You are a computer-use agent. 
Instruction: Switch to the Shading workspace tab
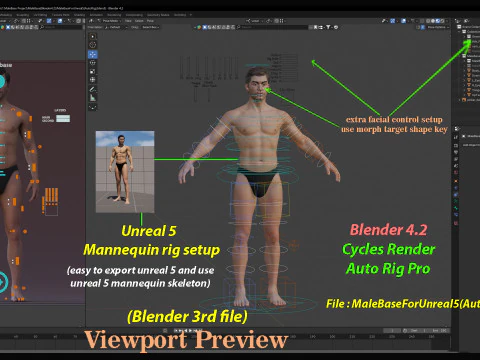tap(79, 15)
